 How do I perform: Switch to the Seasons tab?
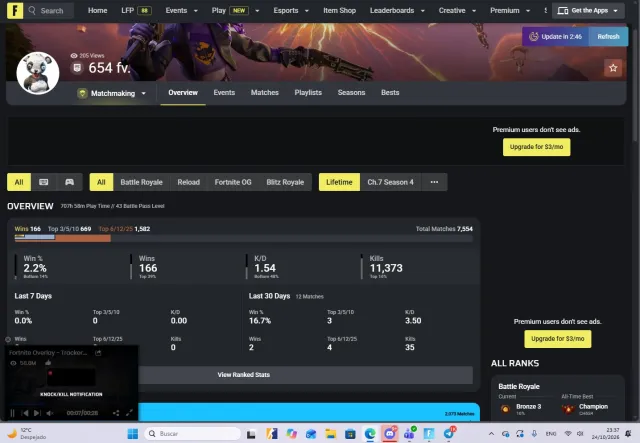(351, 93)
